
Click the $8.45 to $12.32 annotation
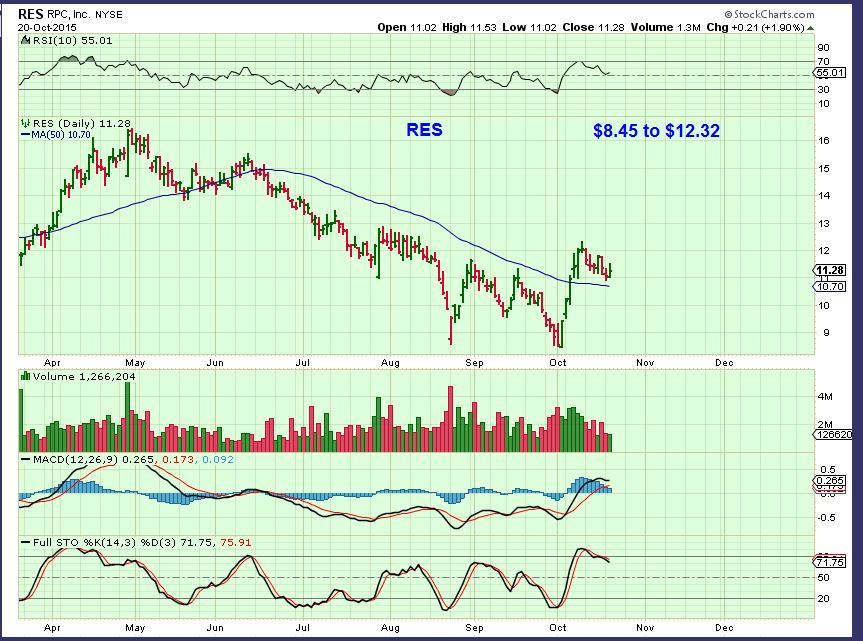656,131
